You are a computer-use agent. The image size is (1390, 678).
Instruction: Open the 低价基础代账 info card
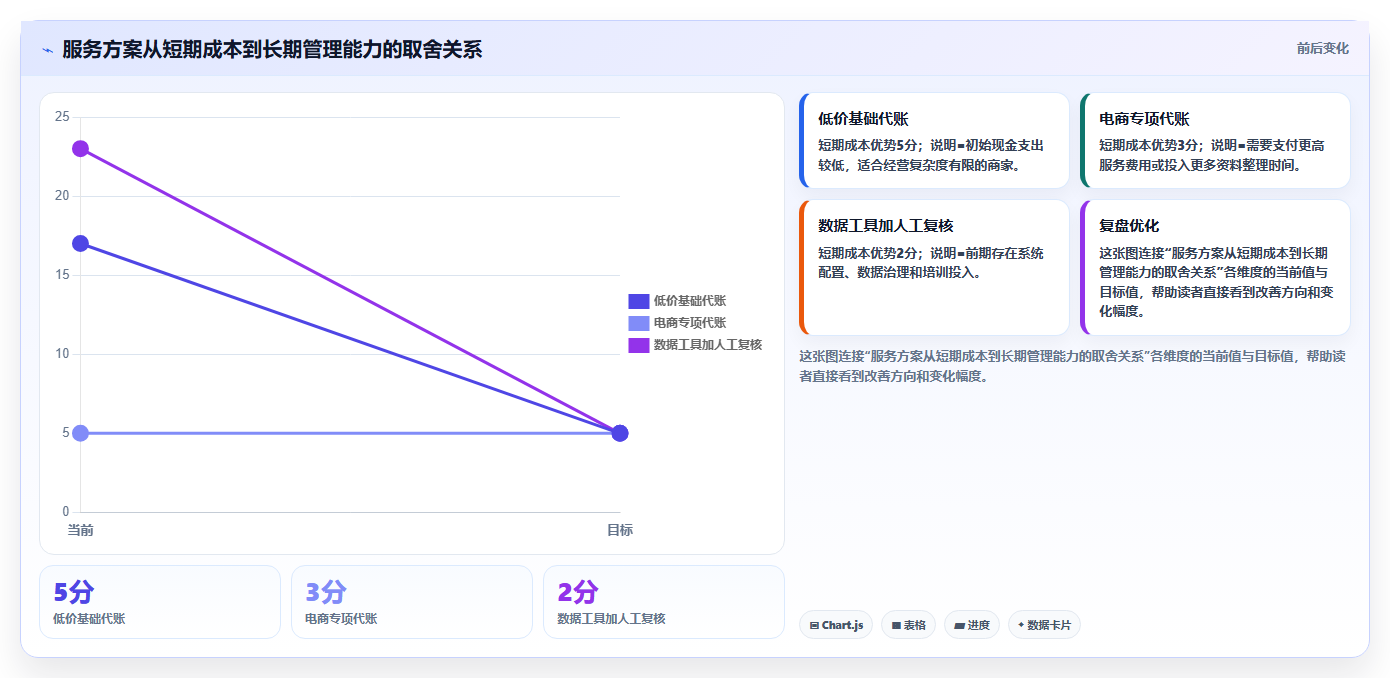point(934,141)
